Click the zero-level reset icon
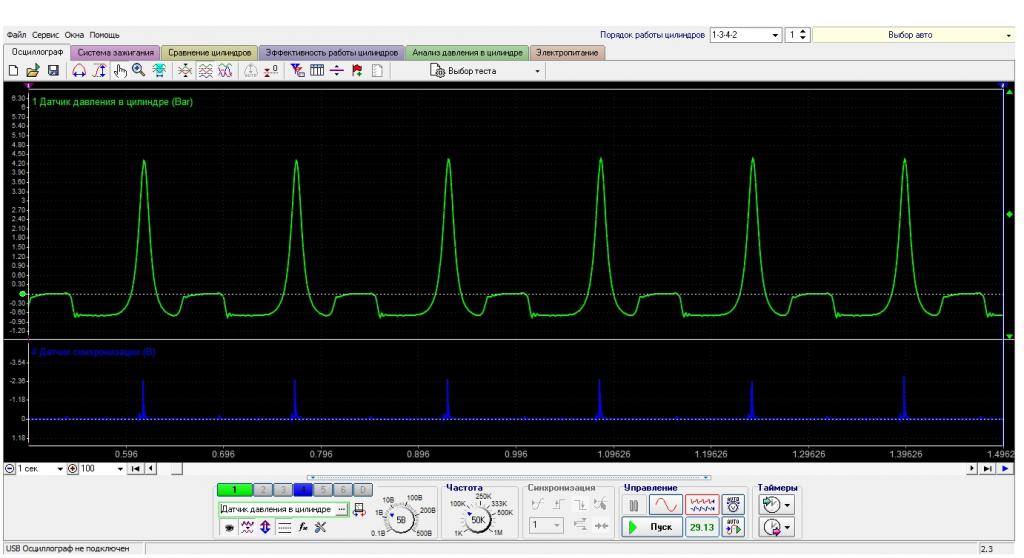The height and width of the screenshot is (558, 1024). click(x=271, y=71)
